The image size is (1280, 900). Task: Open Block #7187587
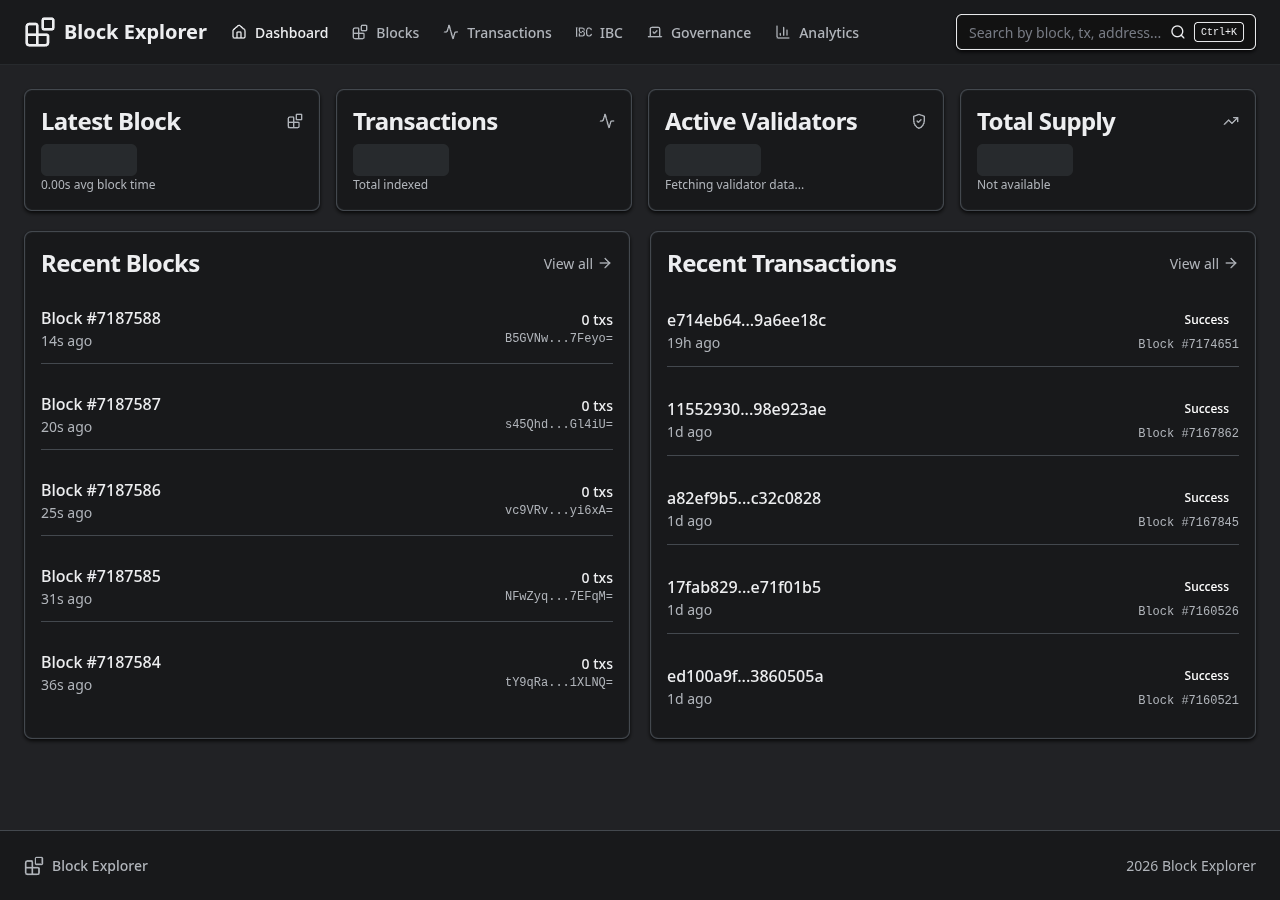[101, 404]
